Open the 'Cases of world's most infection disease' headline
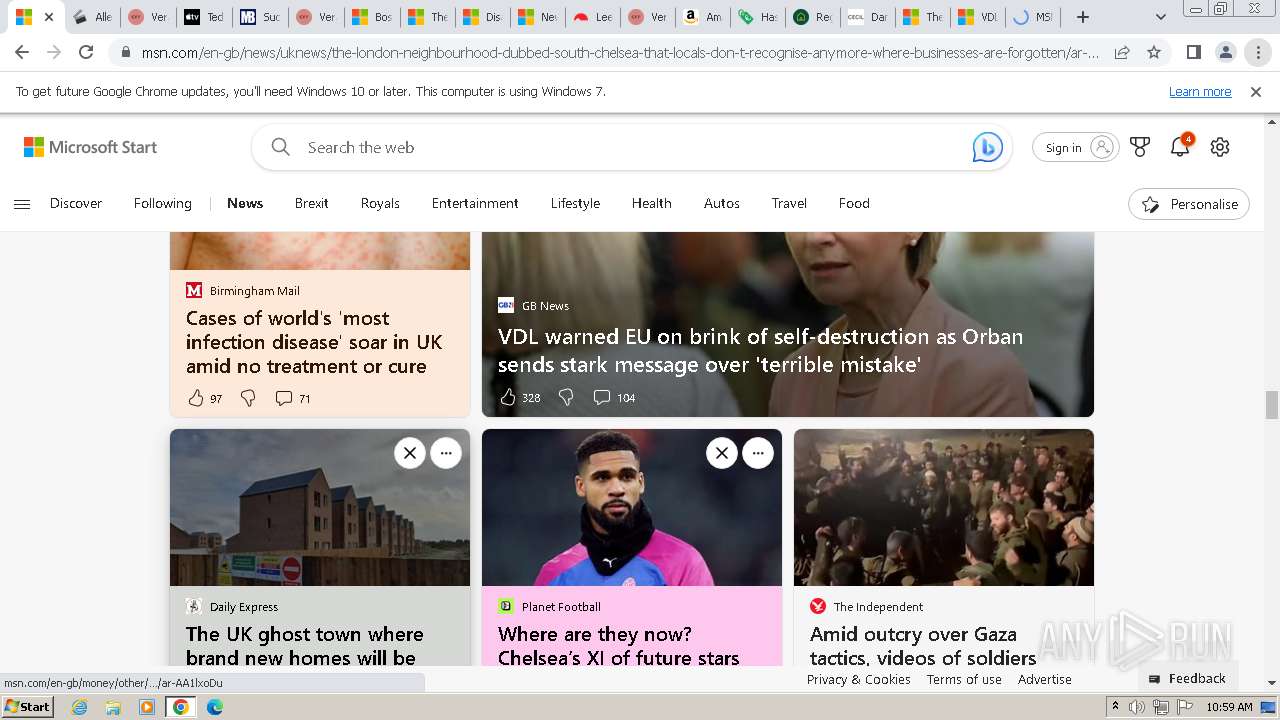 tap(314, 342)
